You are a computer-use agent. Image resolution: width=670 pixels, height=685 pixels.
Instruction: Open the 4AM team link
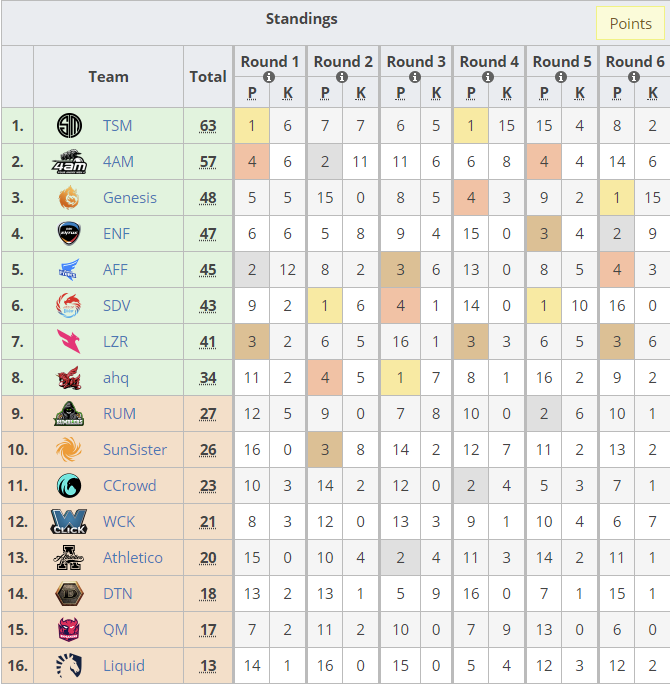click(x=118, y=162)
